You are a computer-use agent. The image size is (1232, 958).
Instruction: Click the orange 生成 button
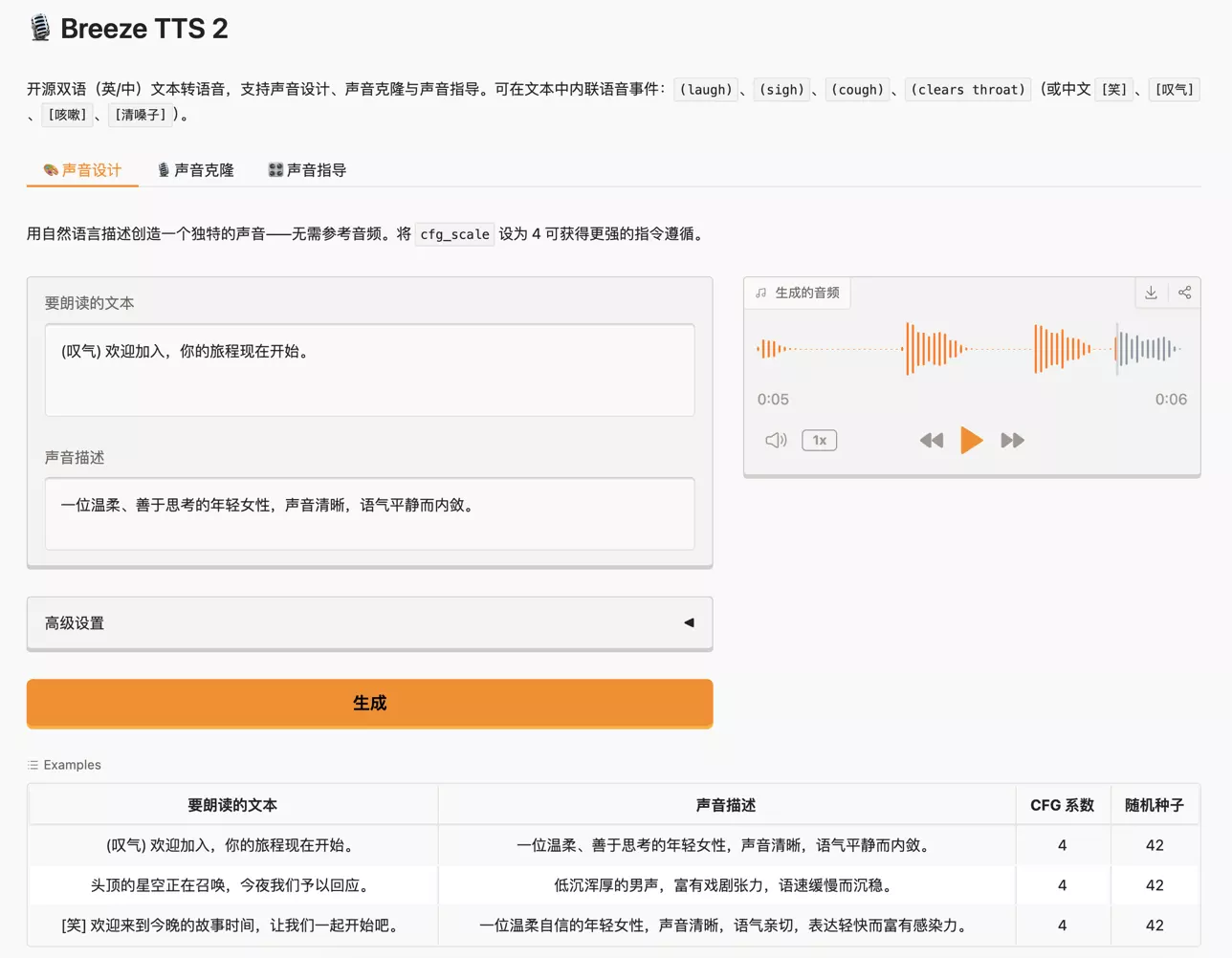(369, 703)
